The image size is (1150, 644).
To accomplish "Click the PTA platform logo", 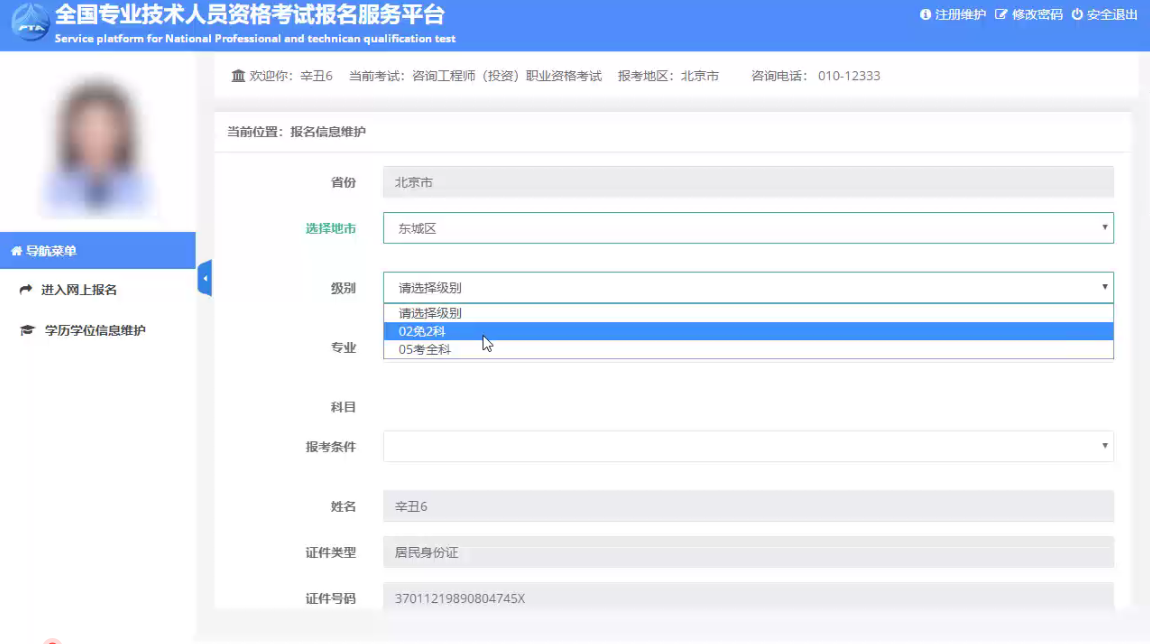I will pyautogui.click(x=28, y=25).
